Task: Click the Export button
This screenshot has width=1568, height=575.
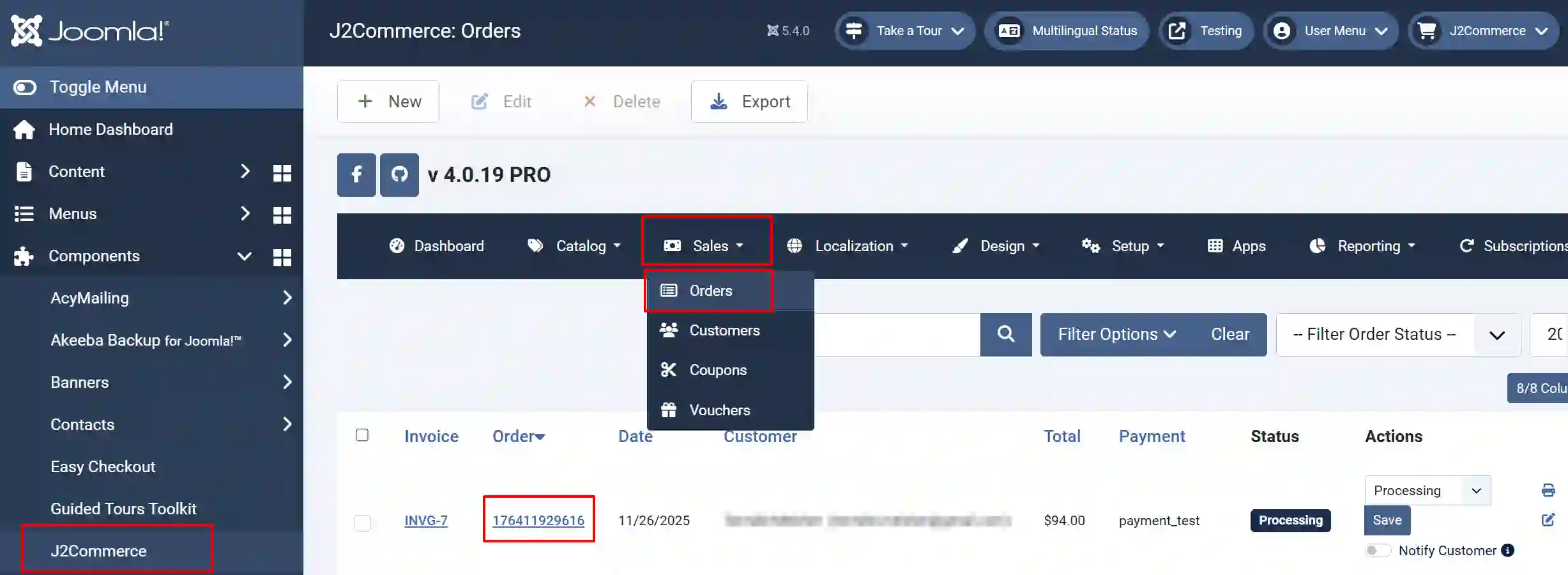Action: coord(749,102)
